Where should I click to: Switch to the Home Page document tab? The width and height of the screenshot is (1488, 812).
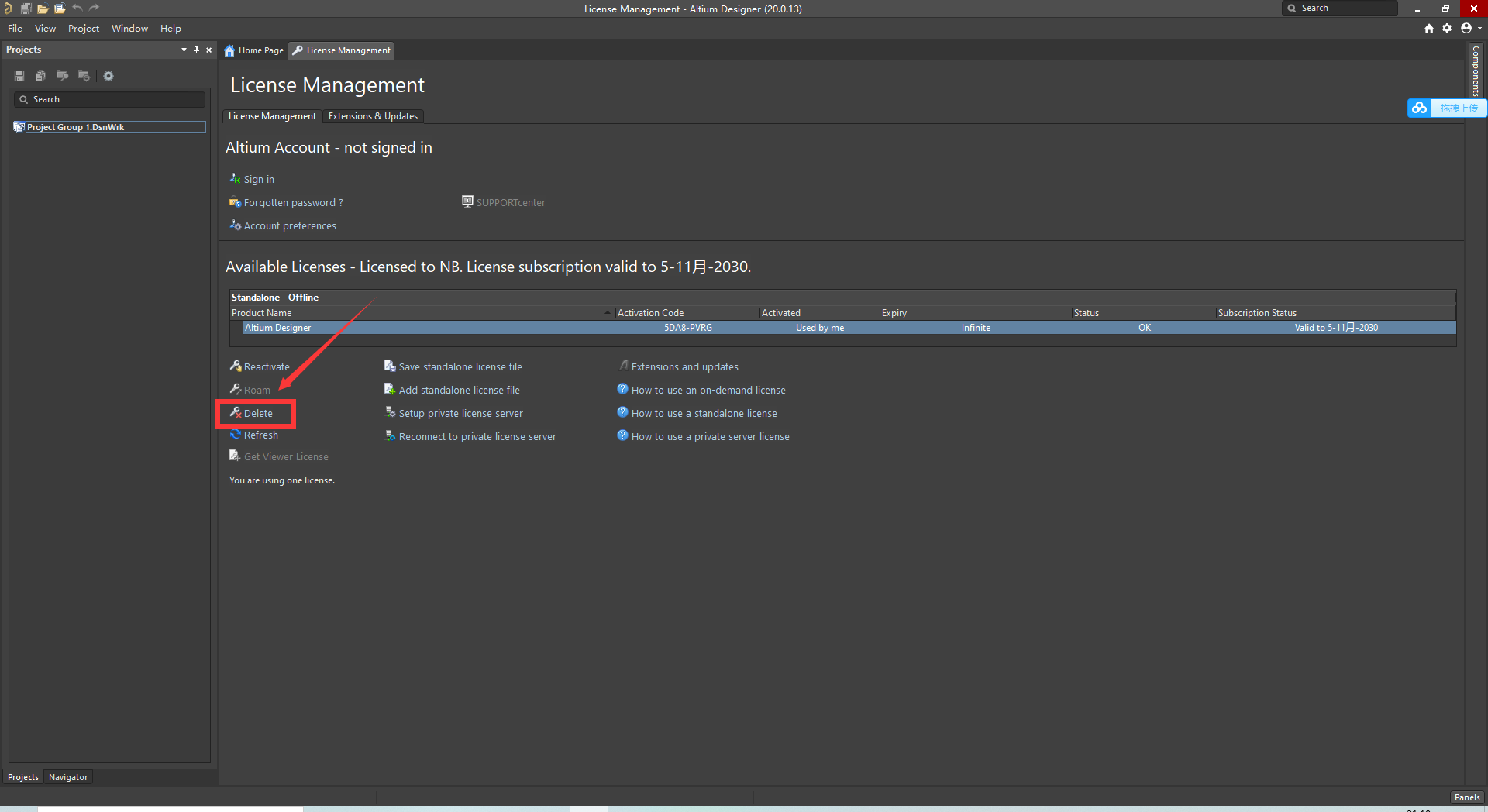point(253,50)
